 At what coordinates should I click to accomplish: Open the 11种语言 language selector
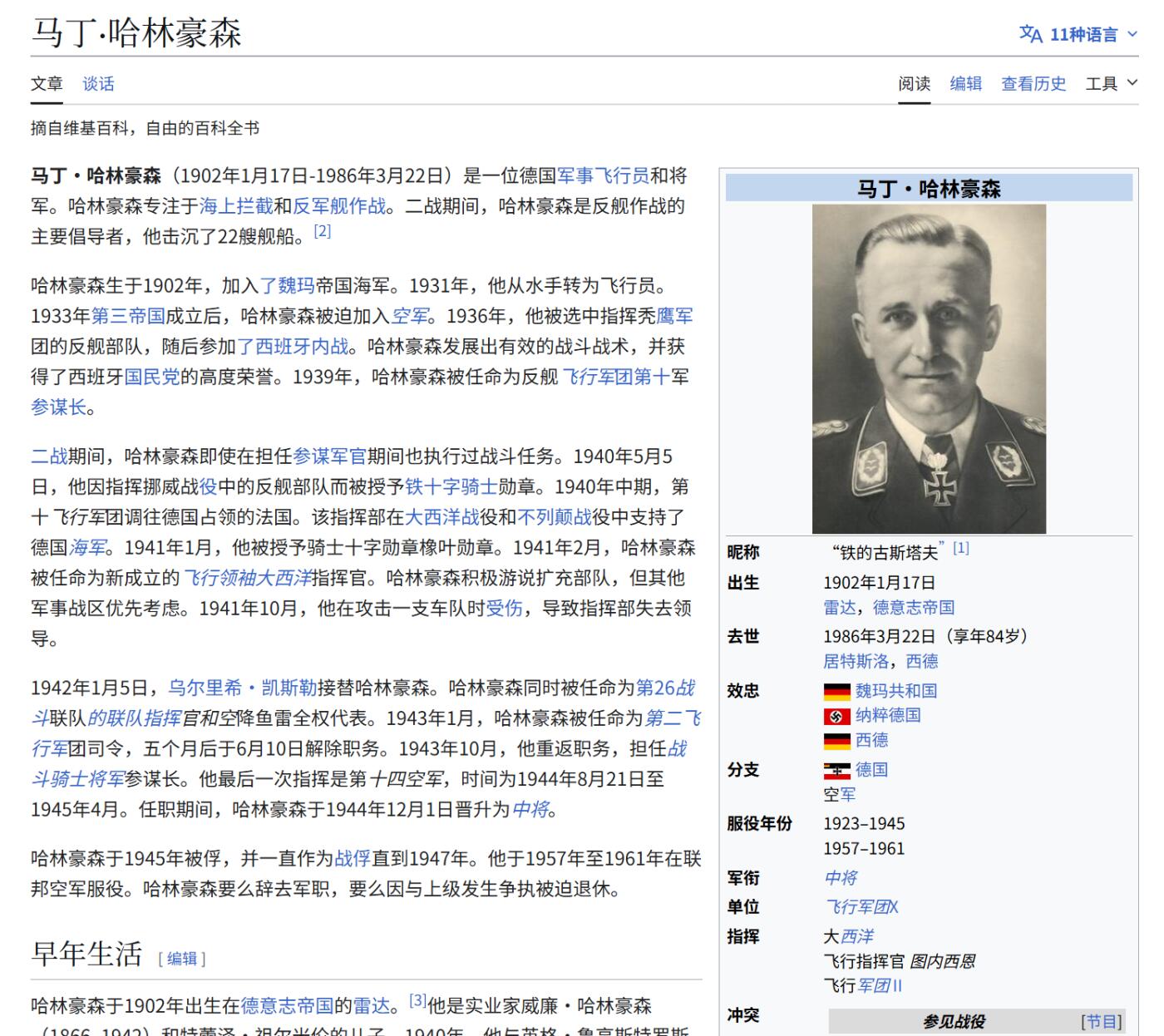point(1083,35)
